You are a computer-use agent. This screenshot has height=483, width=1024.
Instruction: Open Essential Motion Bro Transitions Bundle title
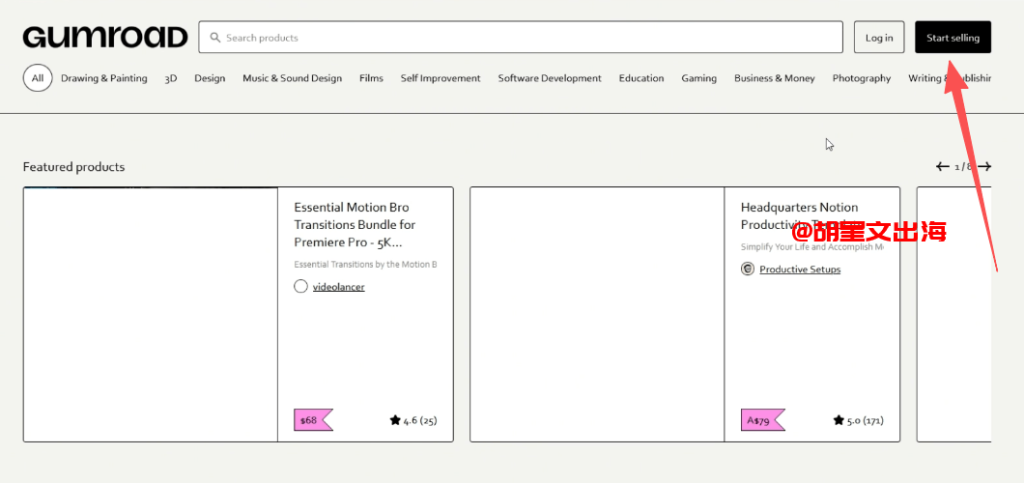[x=355, y=225]
